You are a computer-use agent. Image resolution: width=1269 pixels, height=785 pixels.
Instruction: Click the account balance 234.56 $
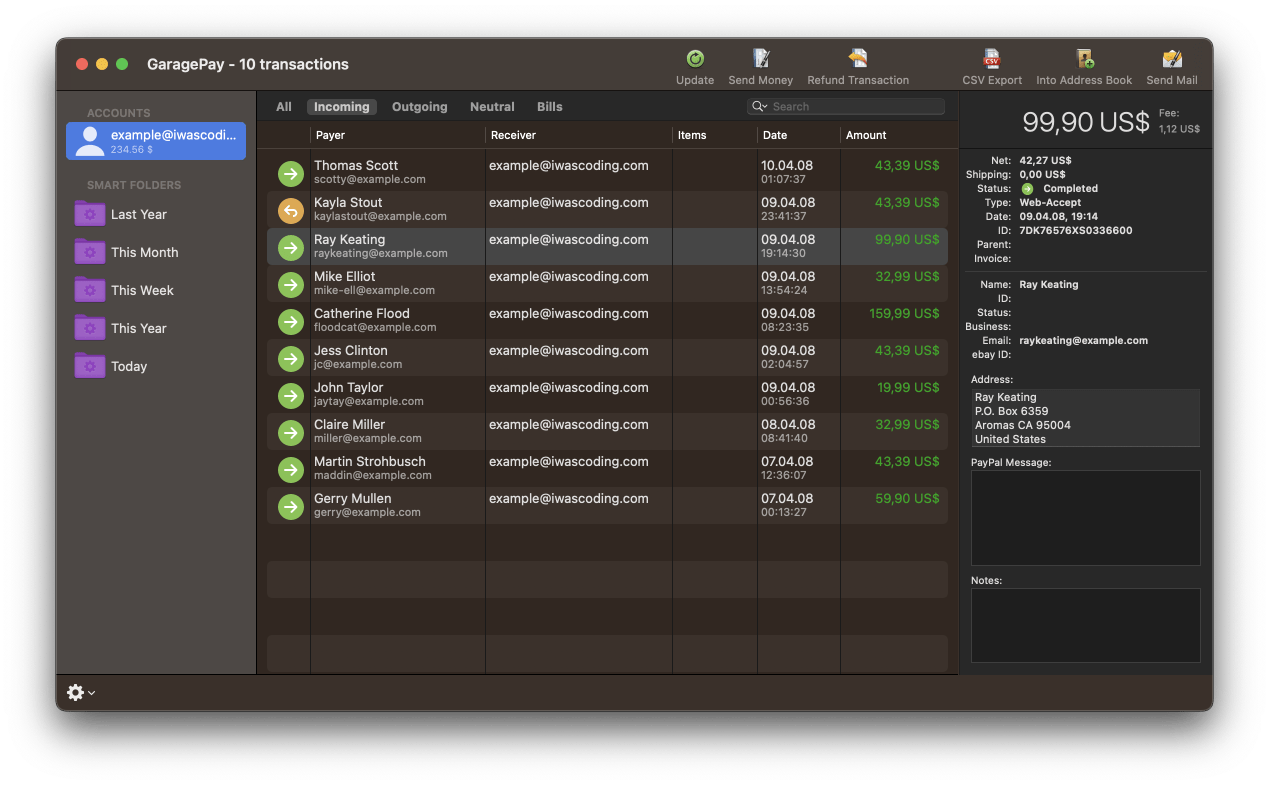pyautogui.click(x=132, y=149)
